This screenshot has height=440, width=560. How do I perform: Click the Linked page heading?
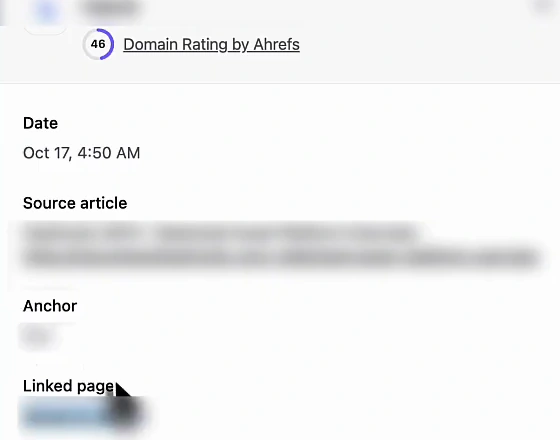[68, 386]
